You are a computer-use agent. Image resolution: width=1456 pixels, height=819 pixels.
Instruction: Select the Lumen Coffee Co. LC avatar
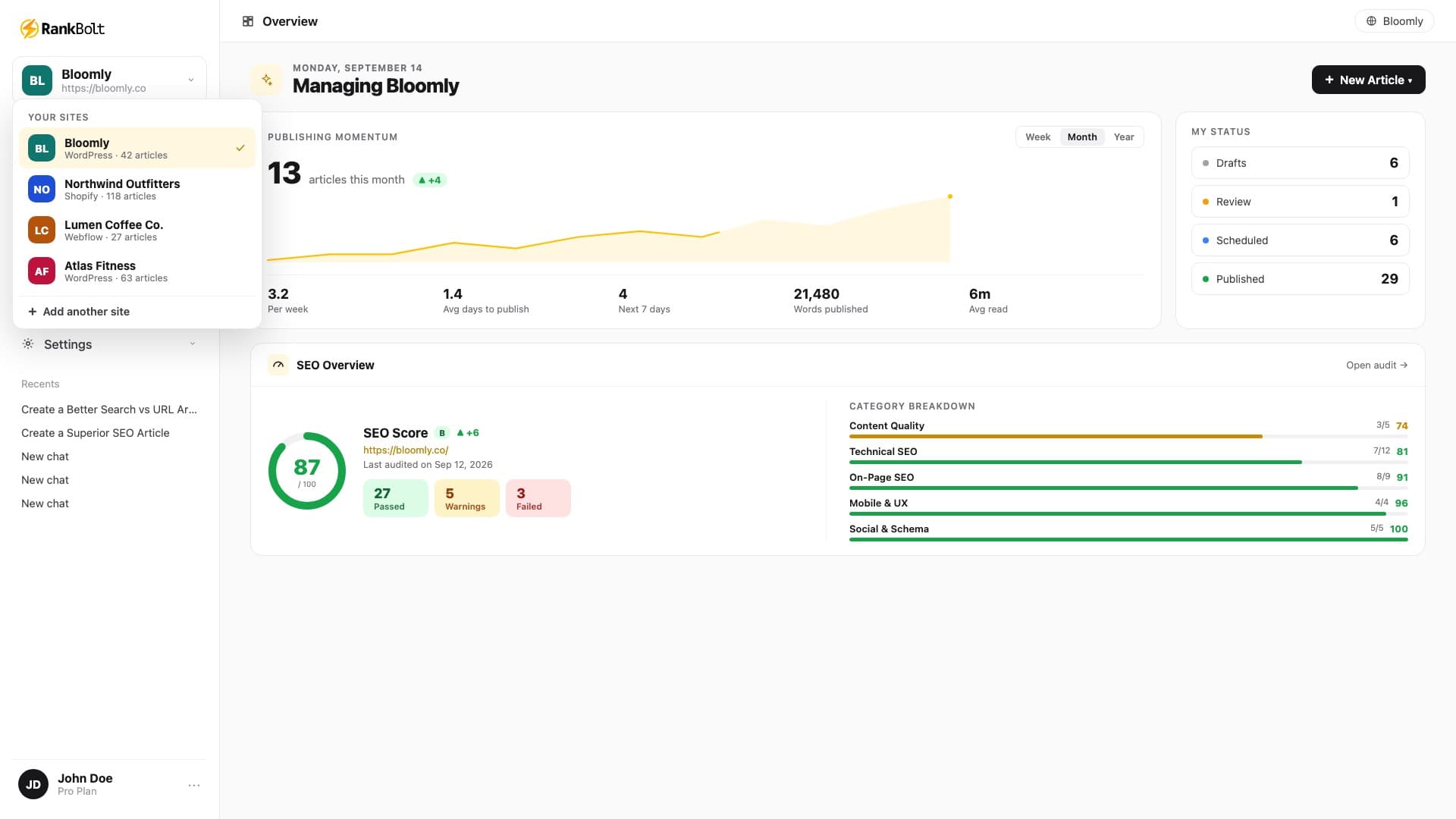pyautogui.click(x=42, y=231)
